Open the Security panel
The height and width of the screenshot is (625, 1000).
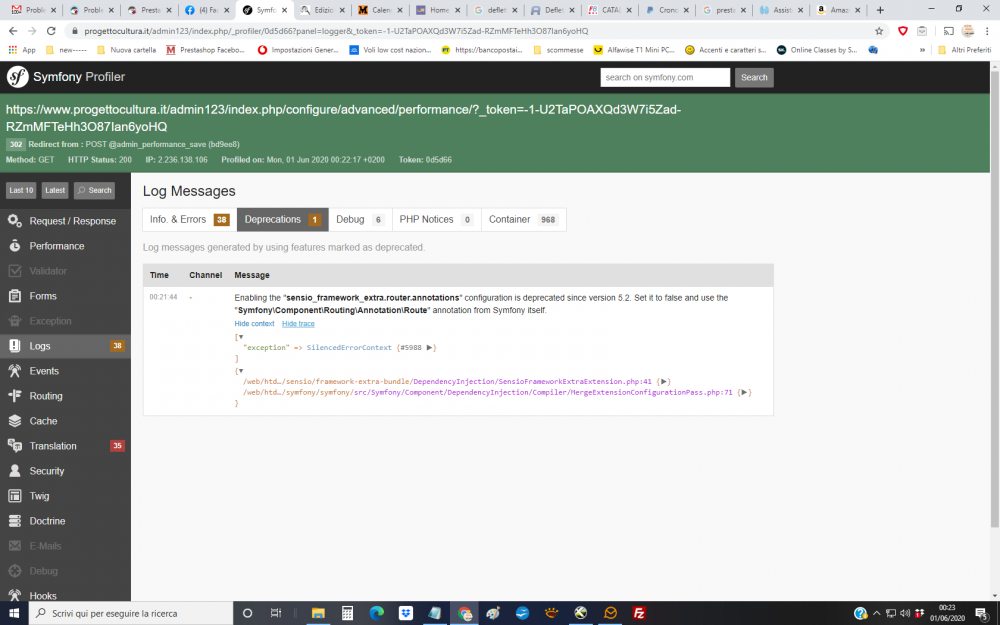point(48,470)
